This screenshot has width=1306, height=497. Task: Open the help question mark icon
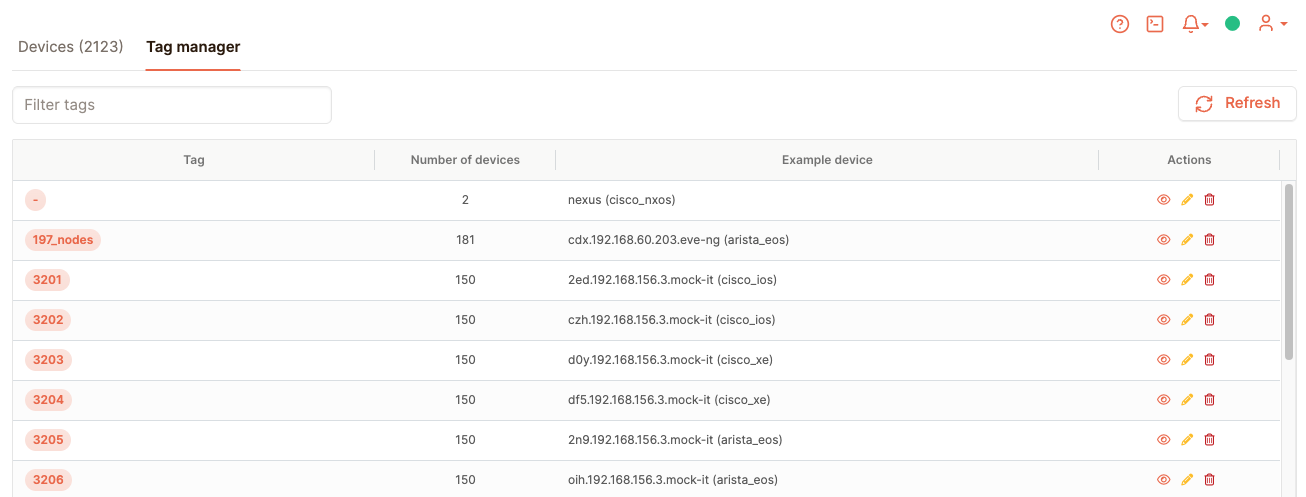[x=1120, y=24]
